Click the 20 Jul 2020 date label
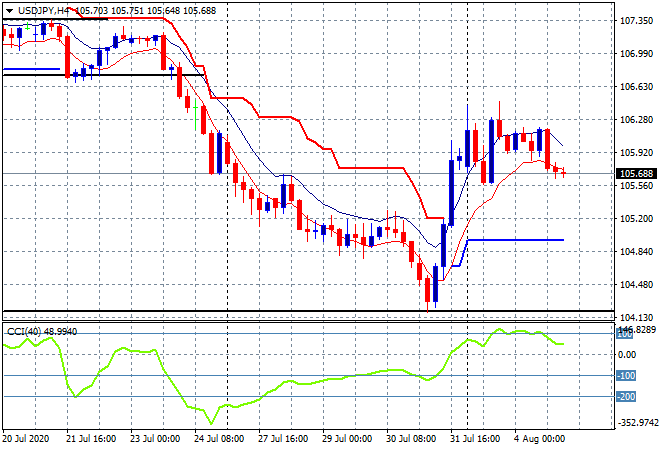This screenshot has height=450, width=660. tap(26, 439)
